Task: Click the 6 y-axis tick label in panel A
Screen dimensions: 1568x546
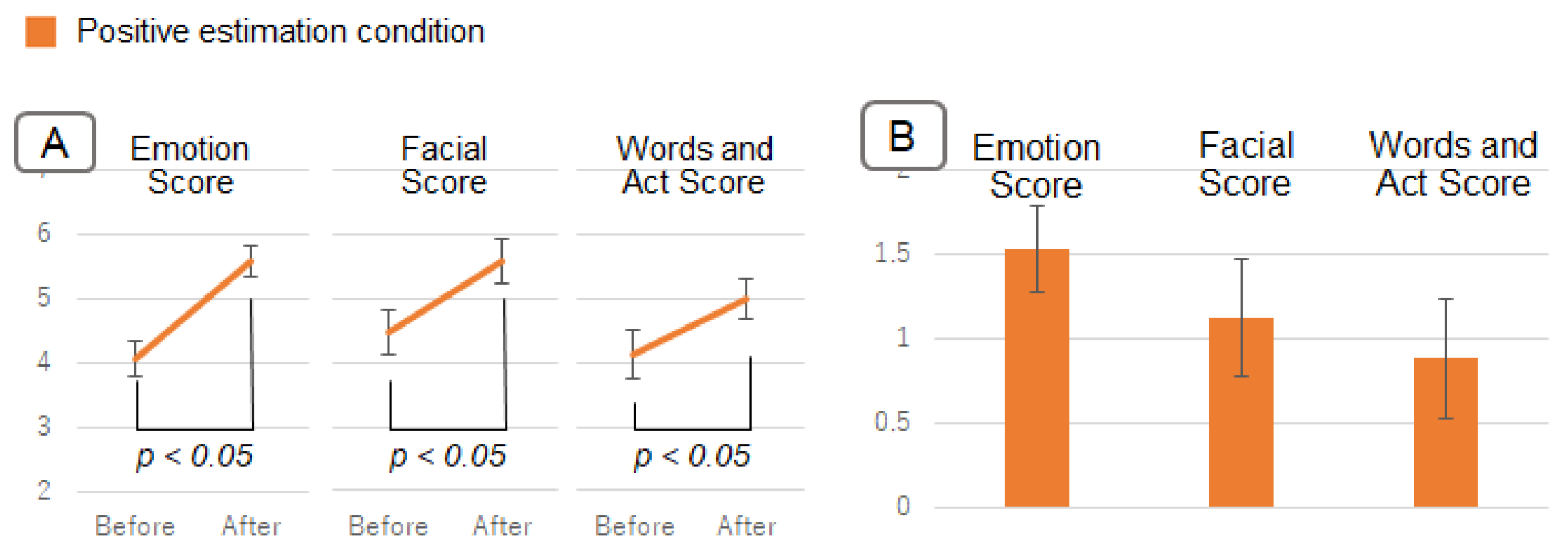Action: click(x=43, y=233)
